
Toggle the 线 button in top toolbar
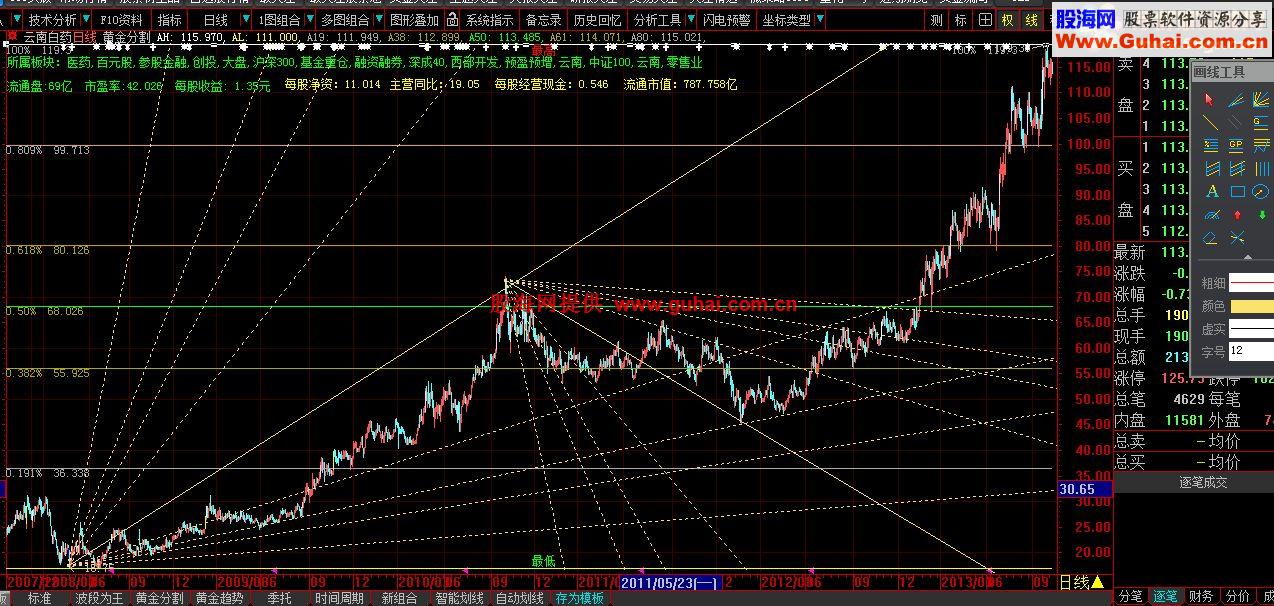[x=1030, y=19]
